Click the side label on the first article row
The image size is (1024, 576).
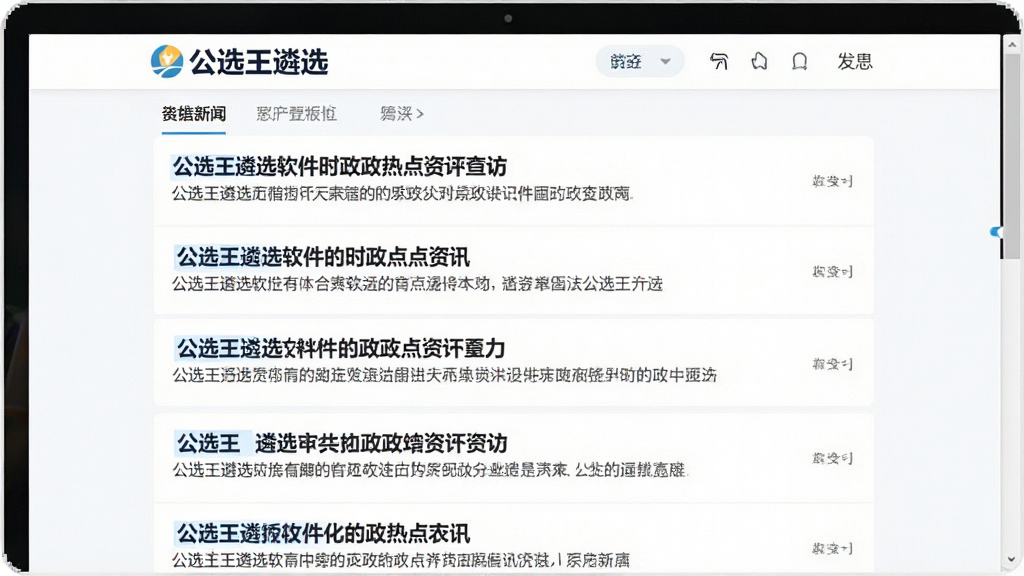click(x=832, y=181)
